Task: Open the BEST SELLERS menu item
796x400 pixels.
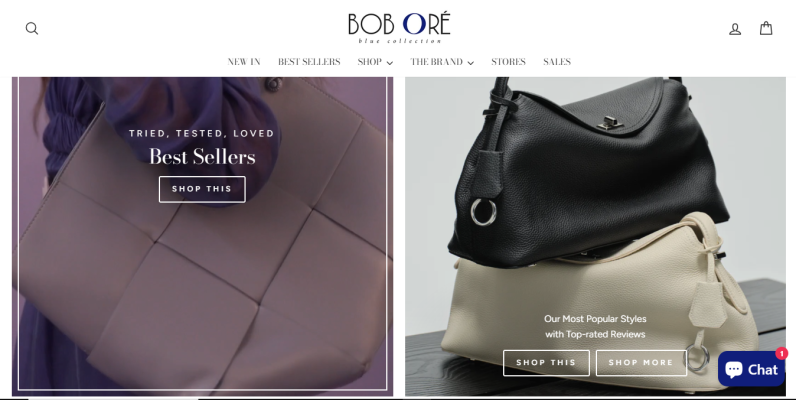Action: (x=309, y=62)
